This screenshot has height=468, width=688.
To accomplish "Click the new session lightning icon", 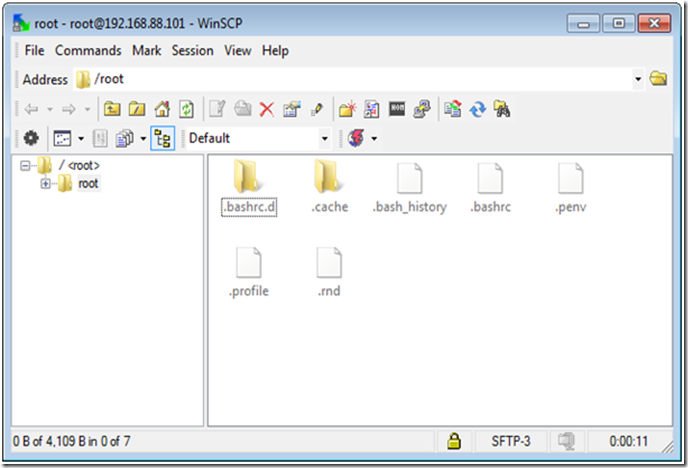I will [356, 138].
